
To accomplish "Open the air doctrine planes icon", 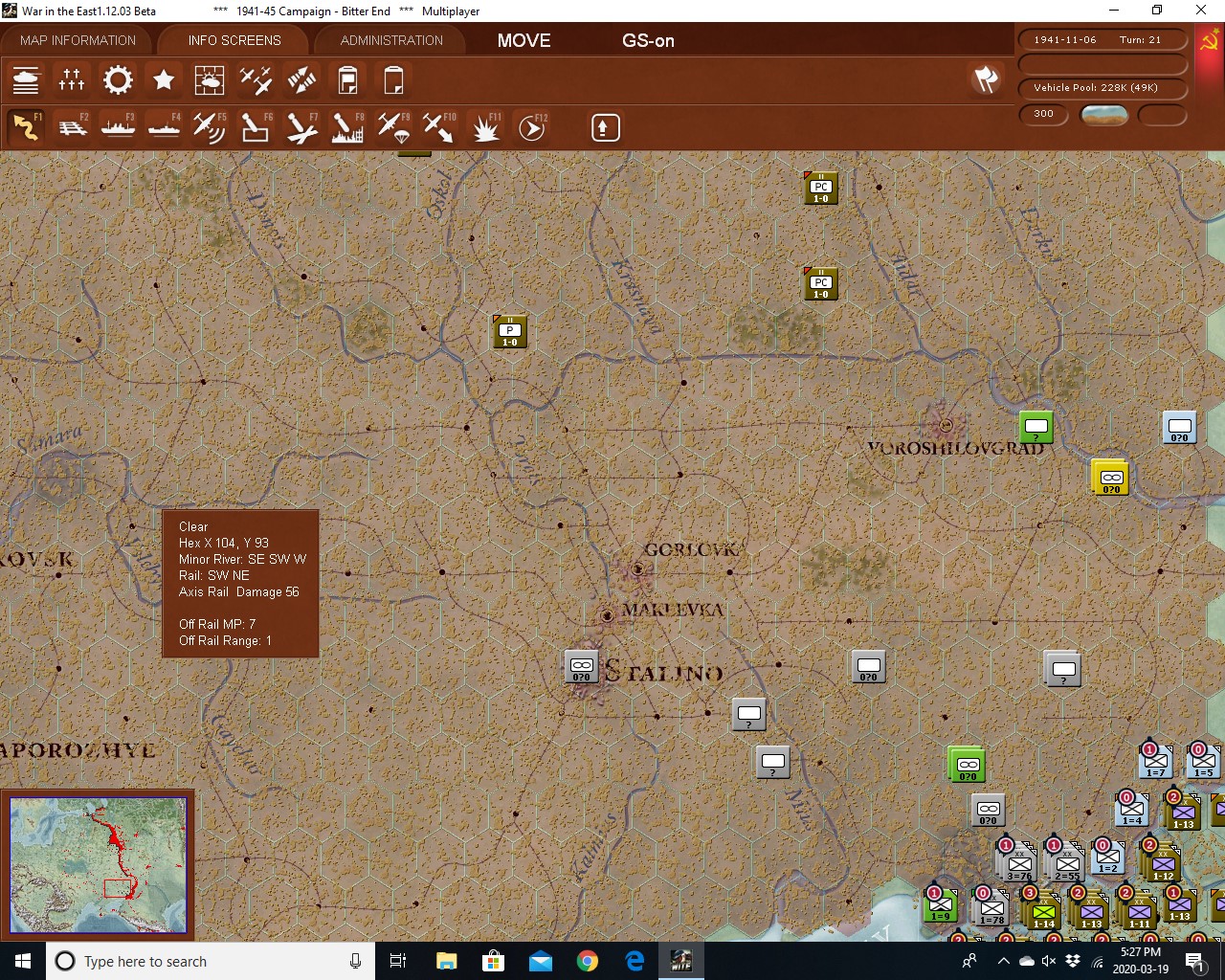I will tap(256, 79).
